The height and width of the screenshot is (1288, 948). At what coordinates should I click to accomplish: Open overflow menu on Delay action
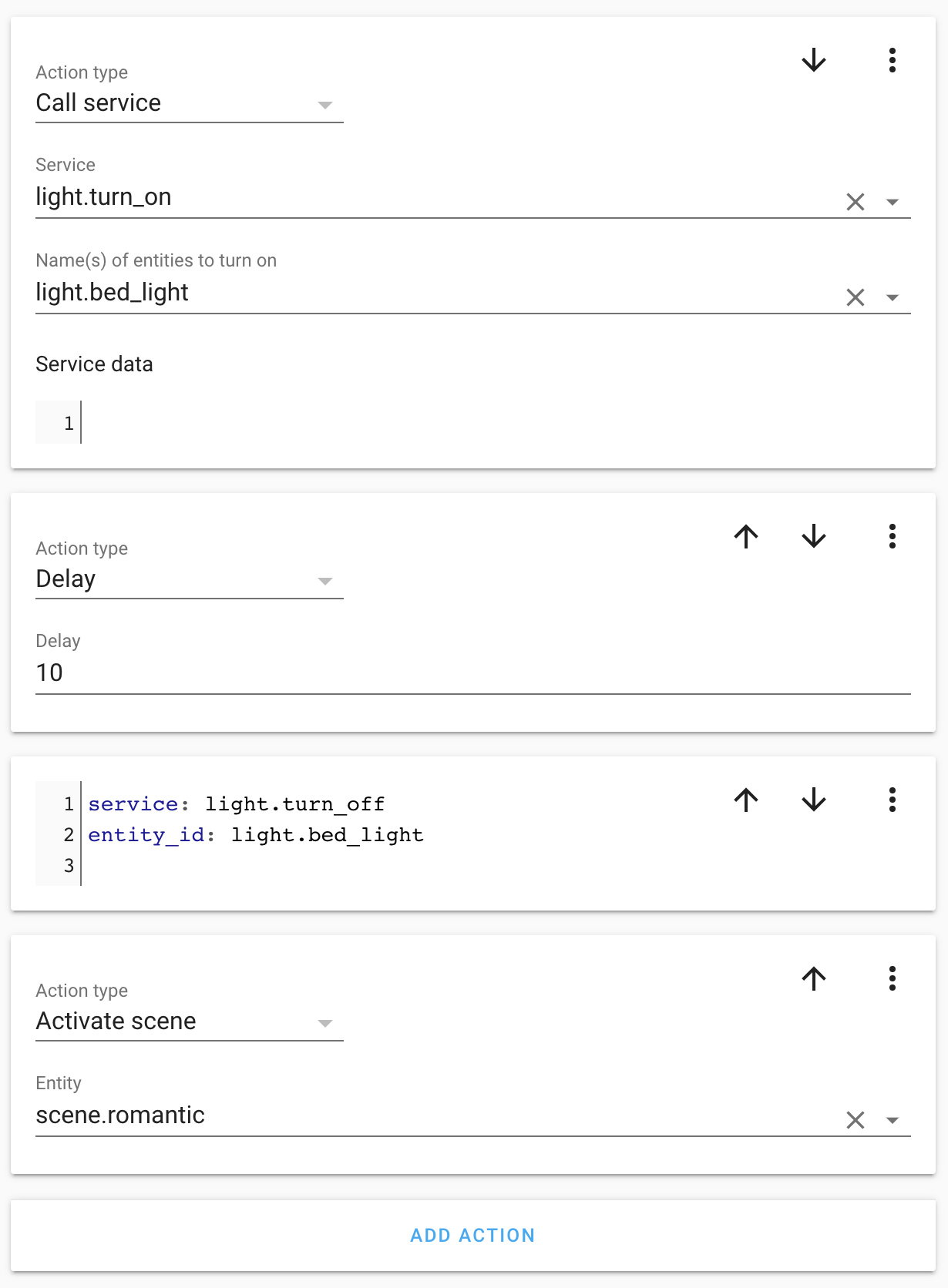pyautogui.click(x=892, y=537)
